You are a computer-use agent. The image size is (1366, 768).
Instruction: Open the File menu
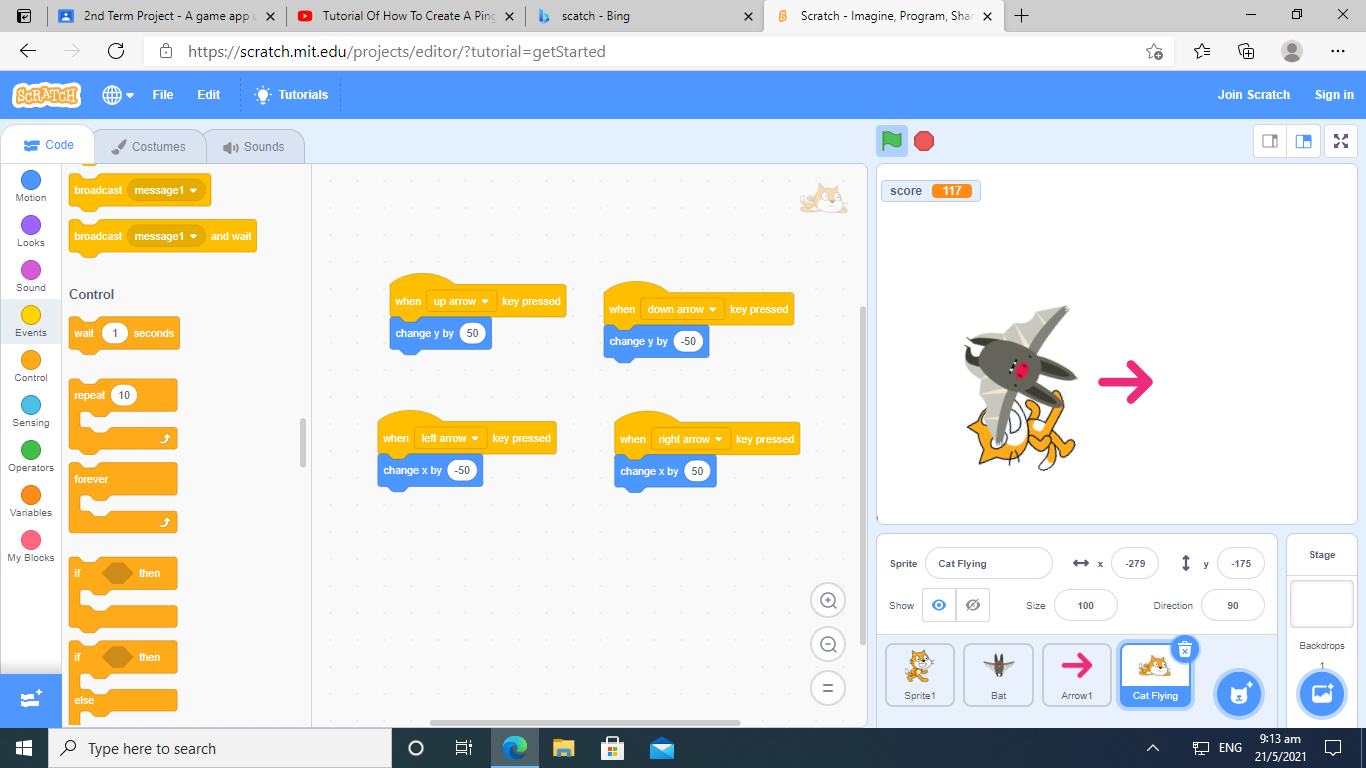pyautogui.click(x=163, y=95)
